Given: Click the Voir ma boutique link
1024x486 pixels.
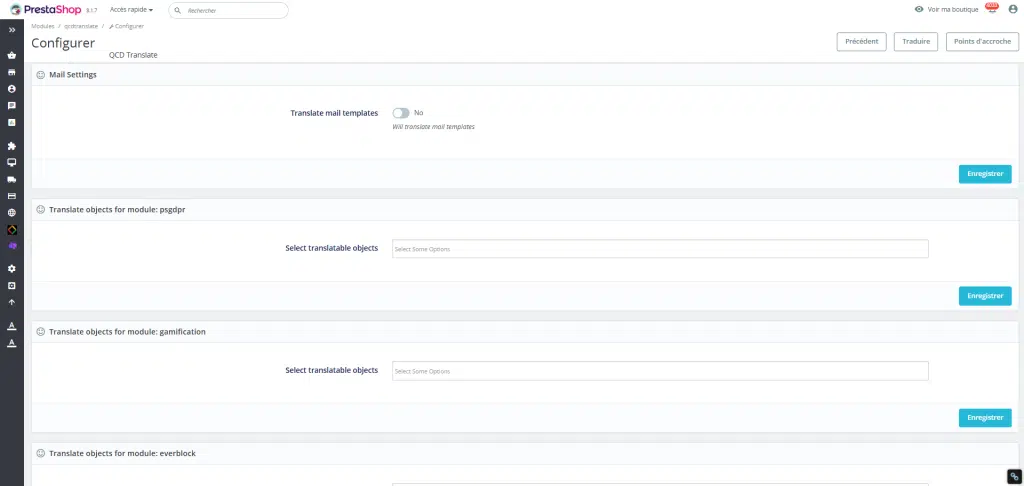Looking at the screenshot, I should coord(953,10).
